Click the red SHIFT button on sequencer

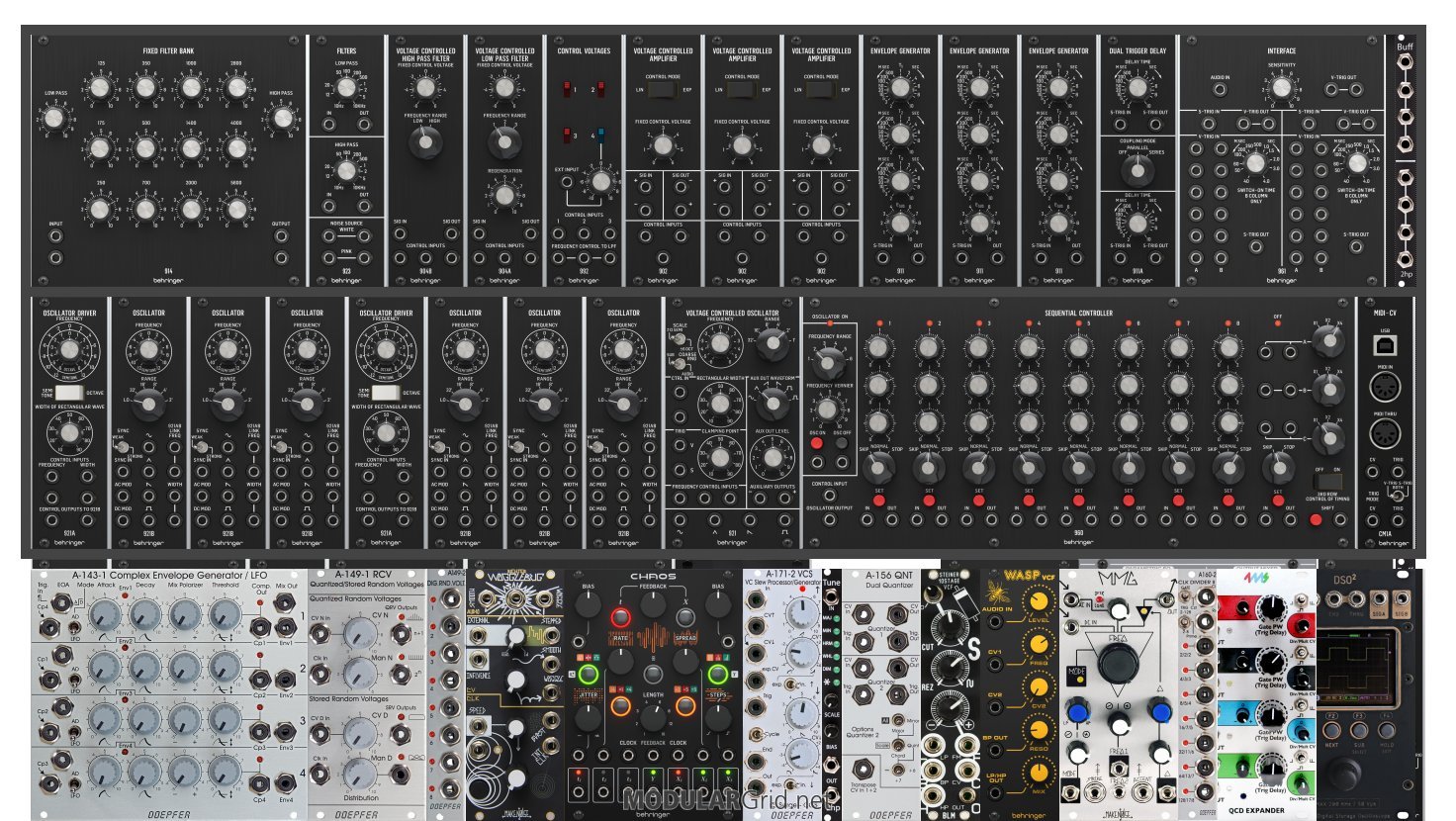1316,519
